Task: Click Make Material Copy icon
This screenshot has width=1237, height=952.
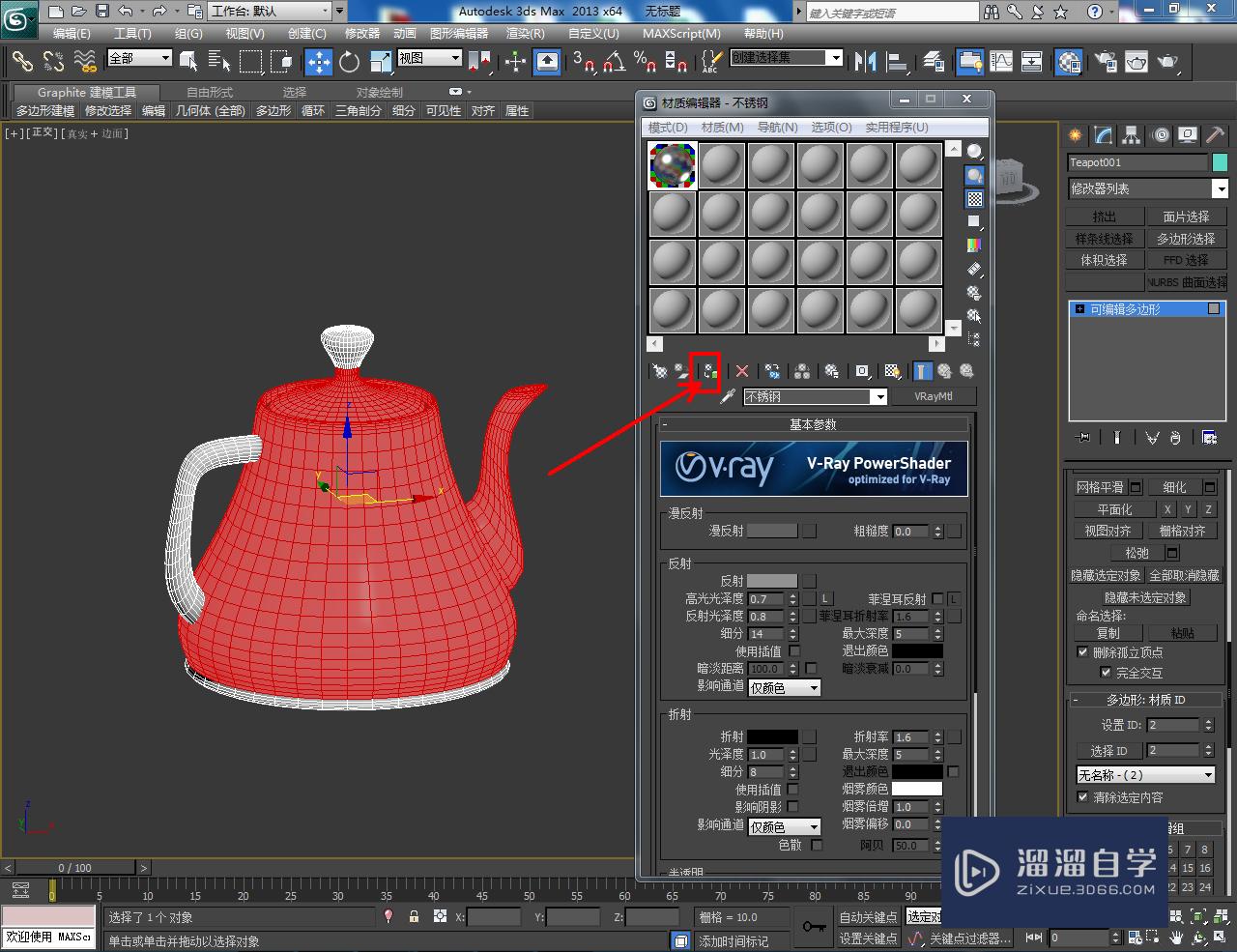Action: 772,371
